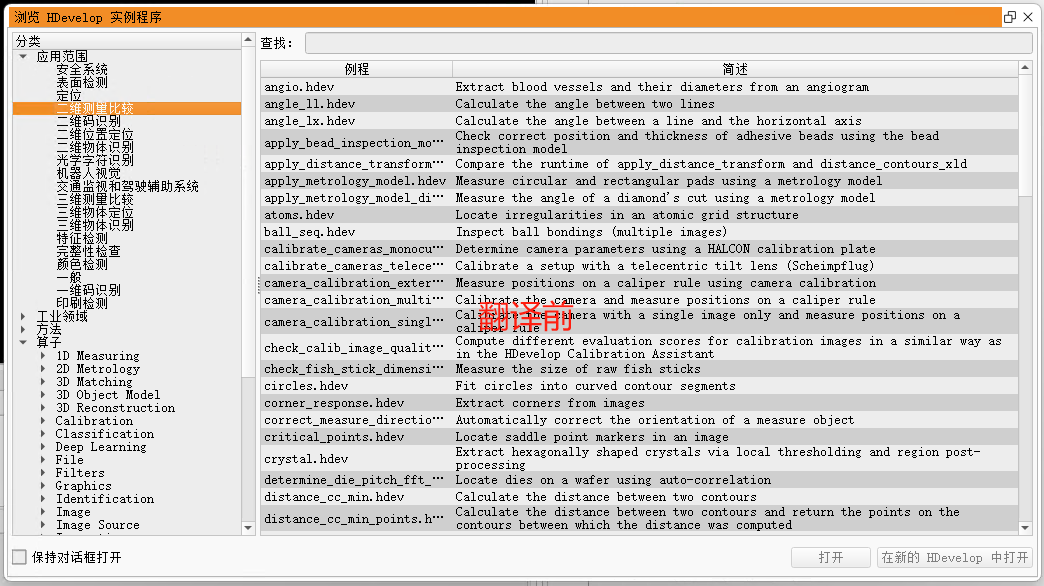Select angle_ll.hdev example

coord(639,104)
